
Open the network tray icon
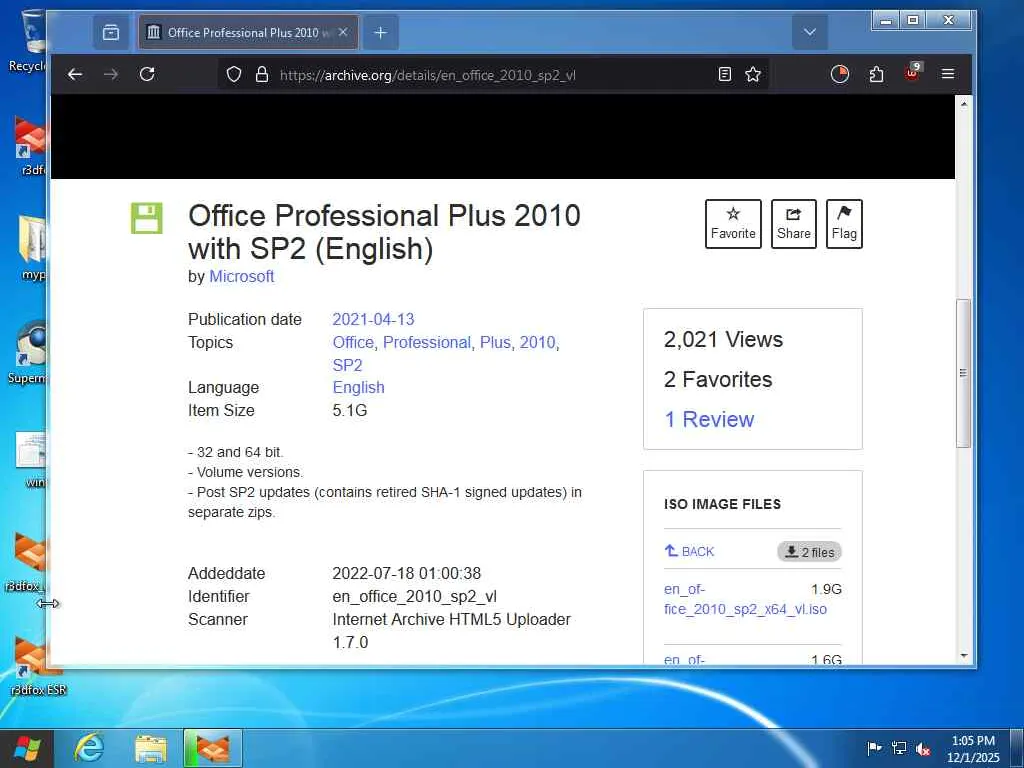point(899,748)
